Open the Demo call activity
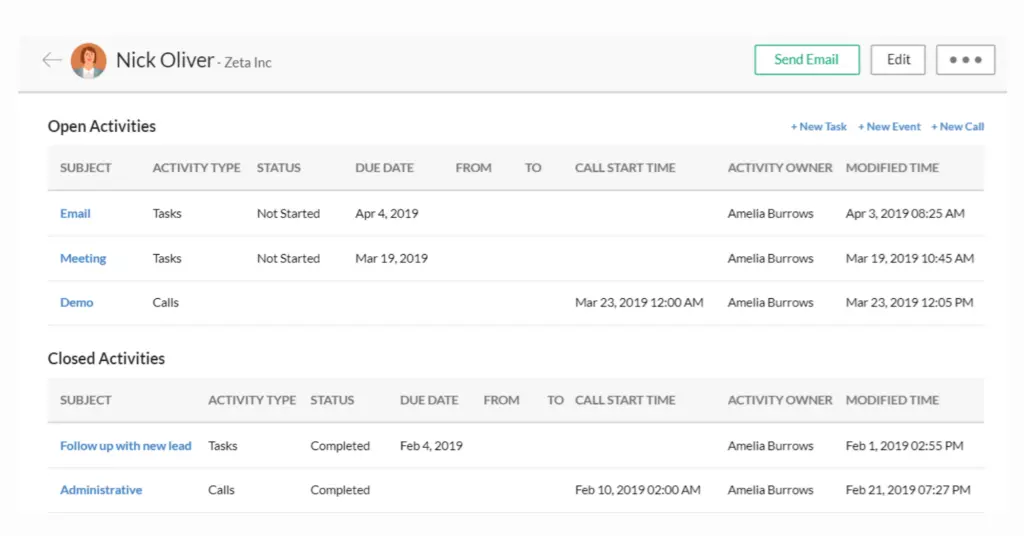The height and width of the screenshot is (536, 1024). (77, 302)
